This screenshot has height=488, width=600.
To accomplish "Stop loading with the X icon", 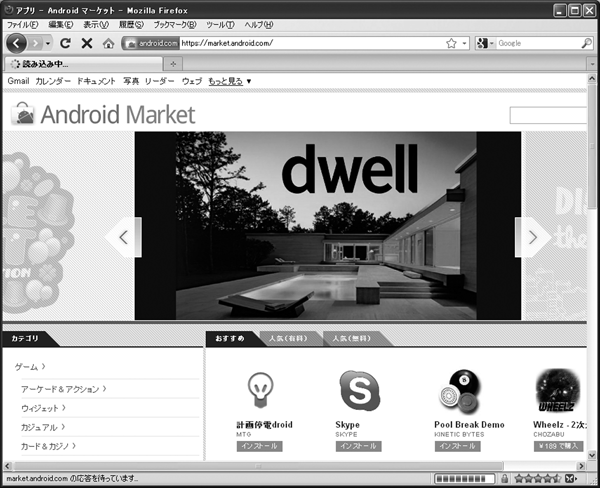I will 87,43.
